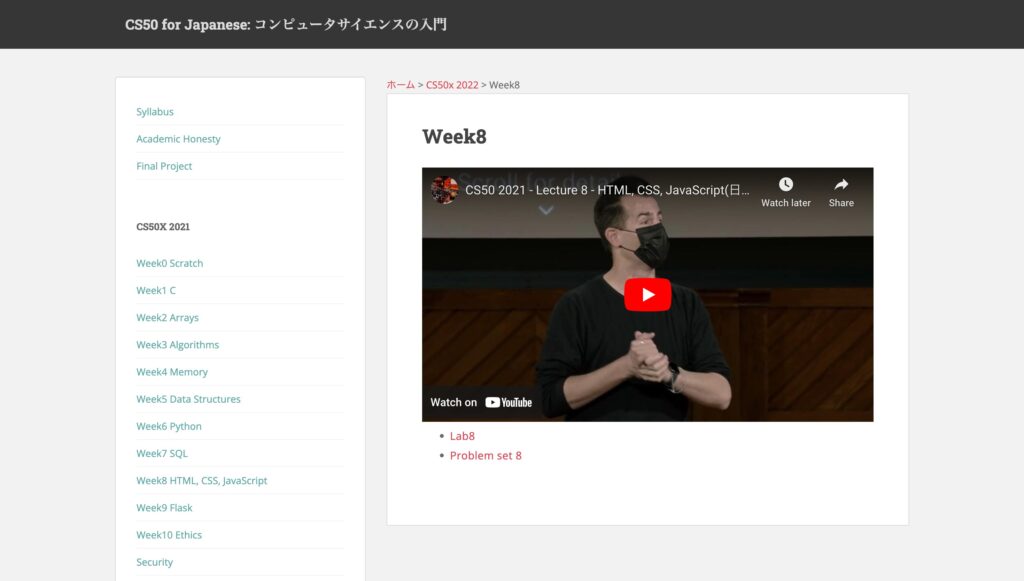Open the video title link
1024x581 pixels.
point(607,190)
